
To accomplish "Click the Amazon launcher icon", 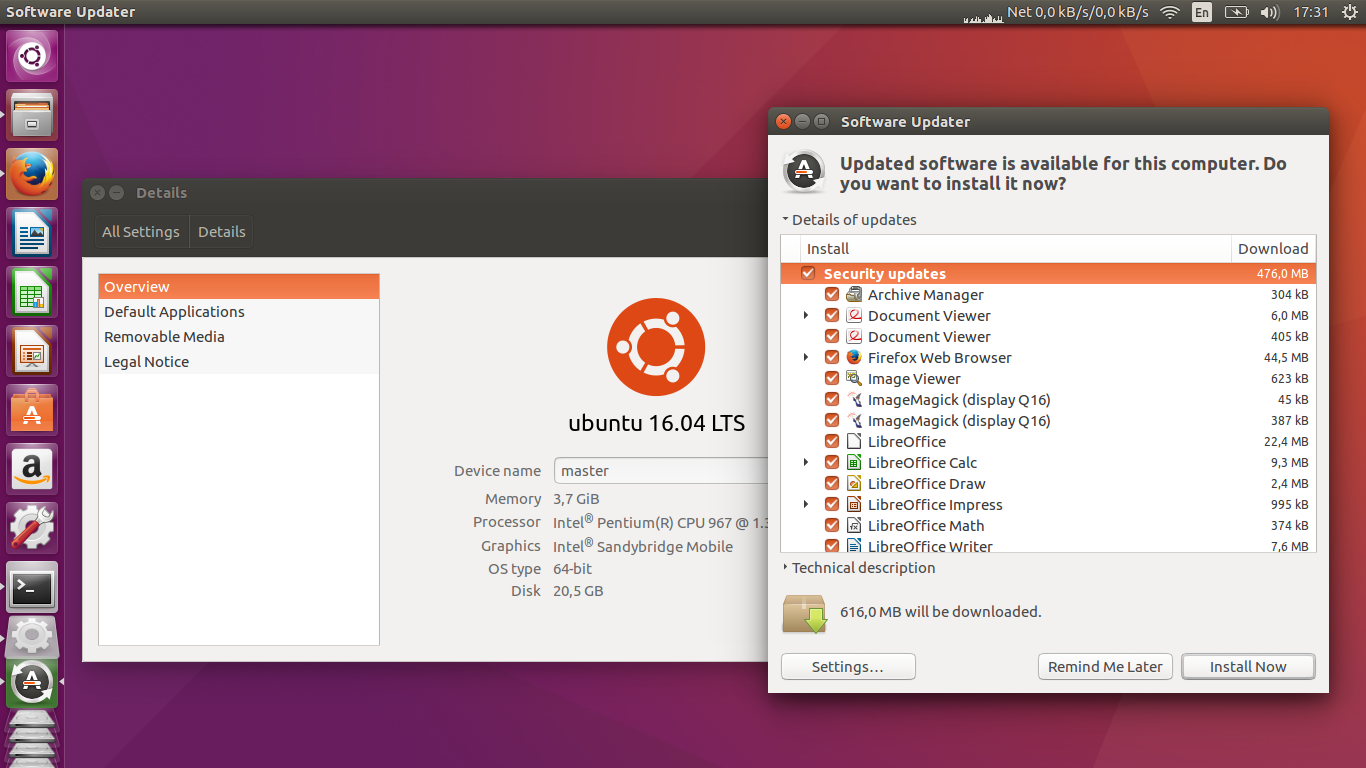I will pyautogui.click(x=33, y=469).
